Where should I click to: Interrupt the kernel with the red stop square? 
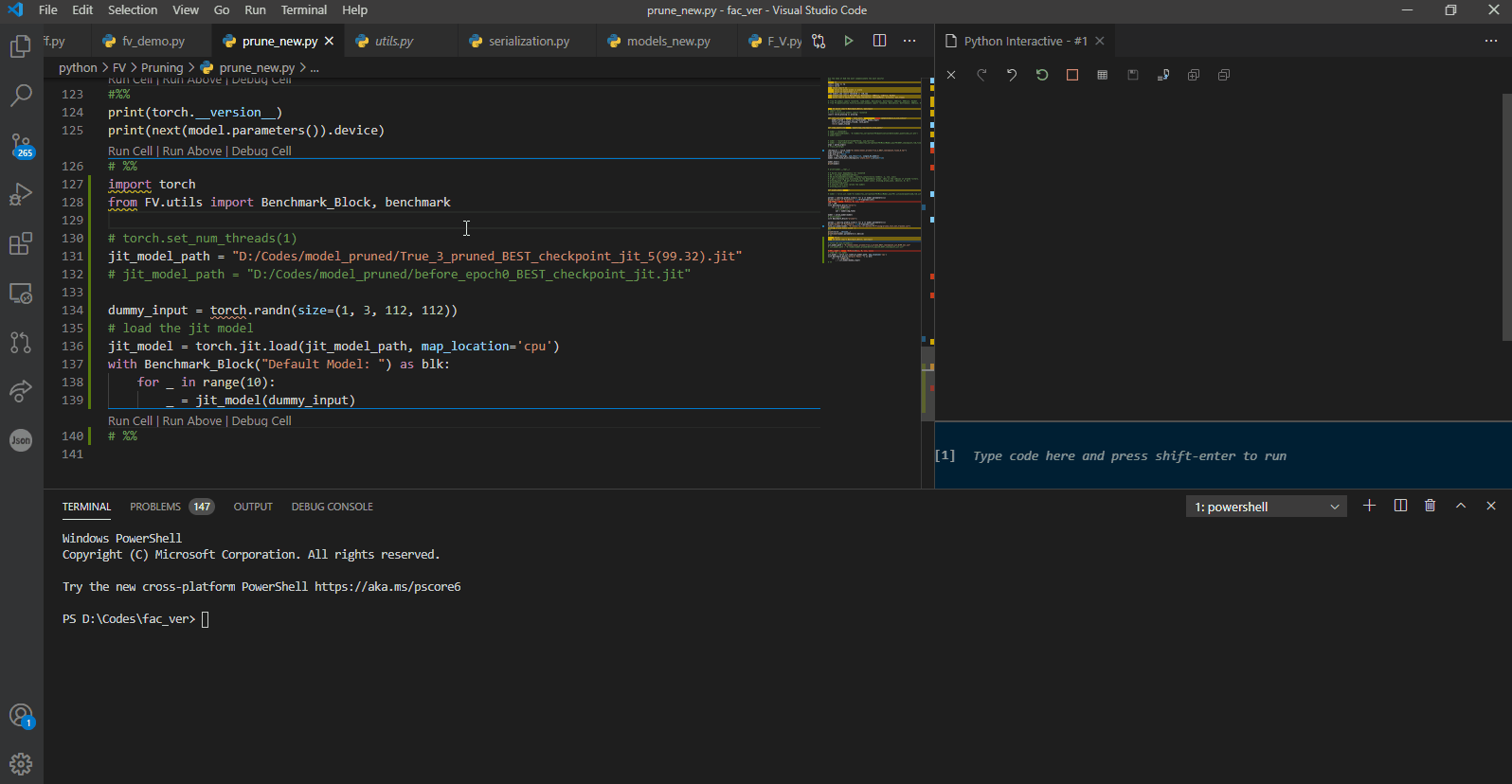[x=1072, y=75]
